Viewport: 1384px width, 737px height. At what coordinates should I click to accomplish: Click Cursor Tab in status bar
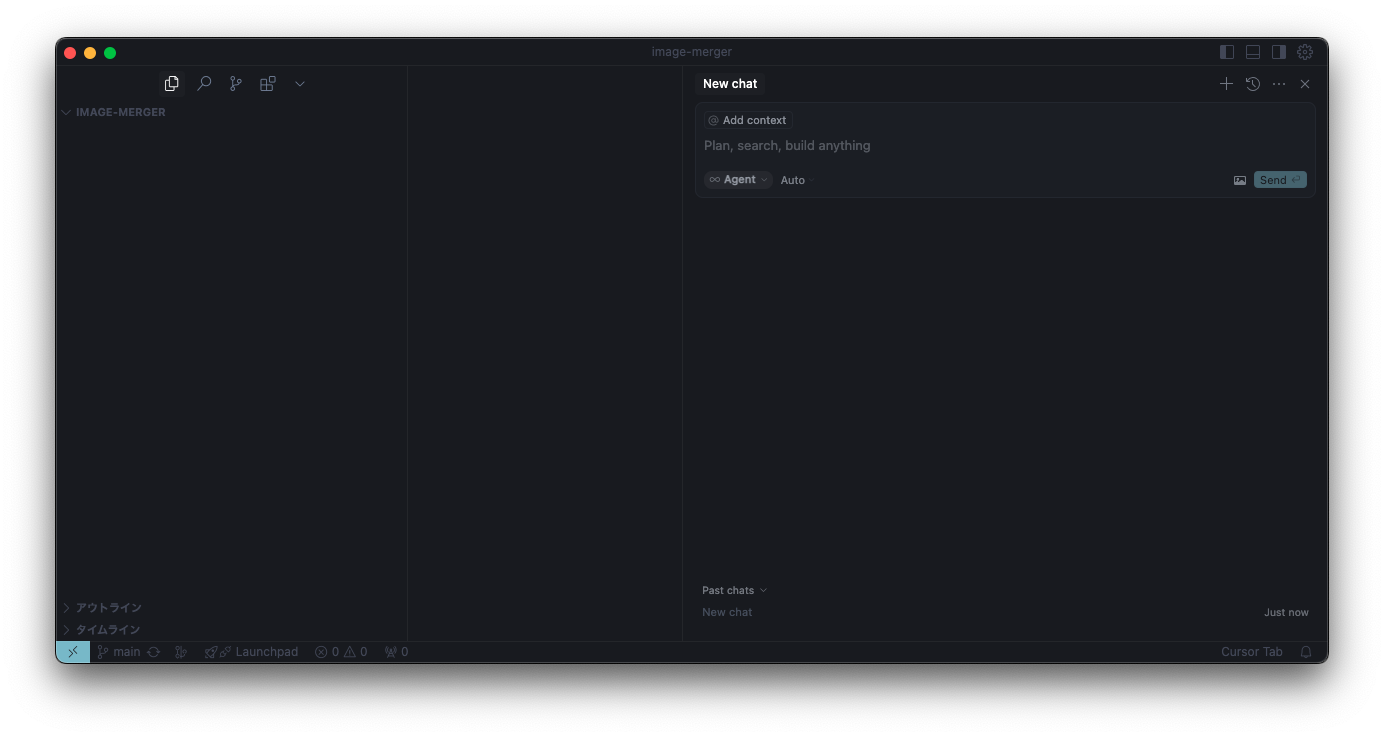point(1252,652)
